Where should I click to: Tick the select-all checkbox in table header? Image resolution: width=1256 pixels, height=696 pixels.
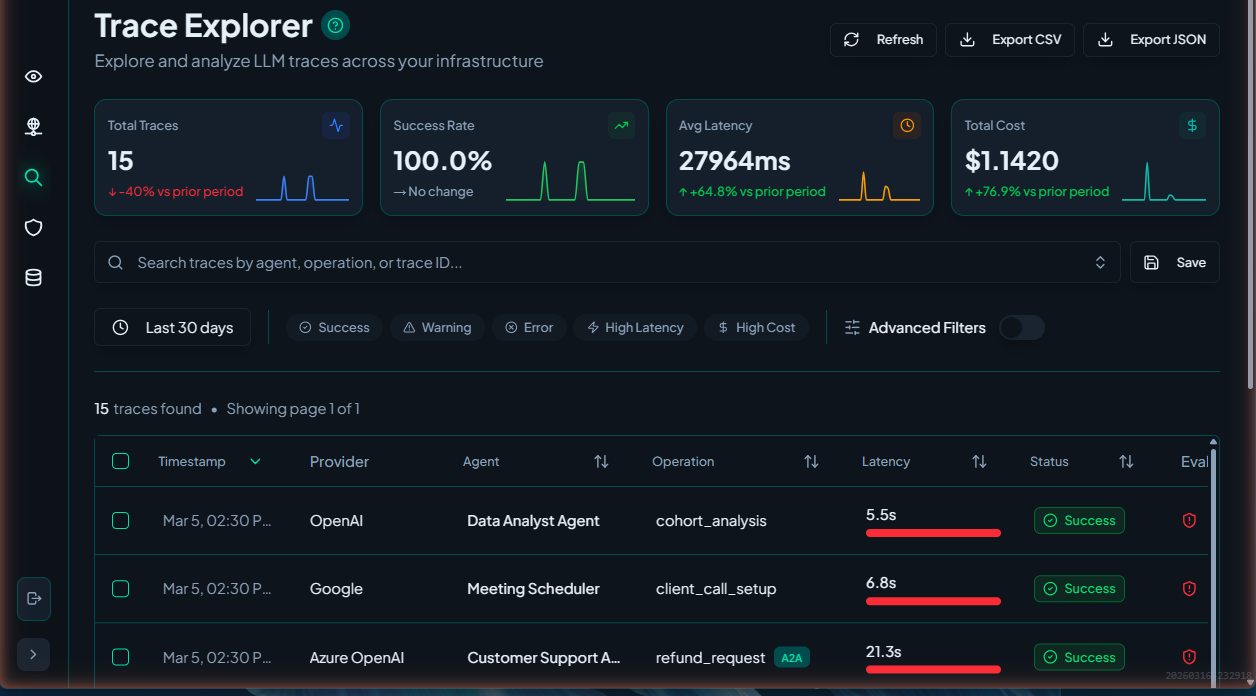pos(121,461)
